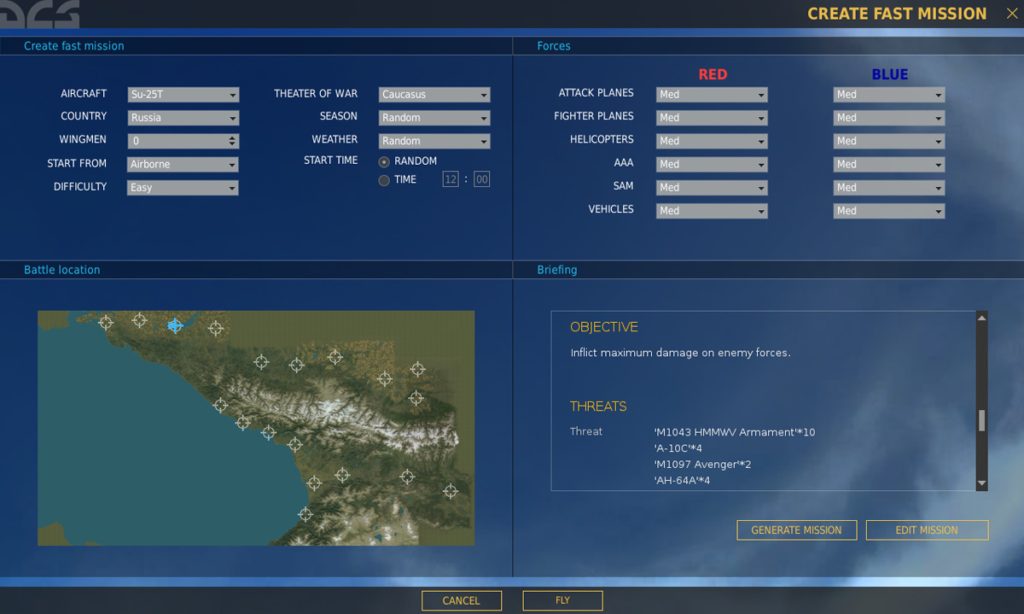The width and height of the screenshot is (1024, 614).
Task: Click the OBJECTIVE heading in briefing
Action: tap(604, 327)
